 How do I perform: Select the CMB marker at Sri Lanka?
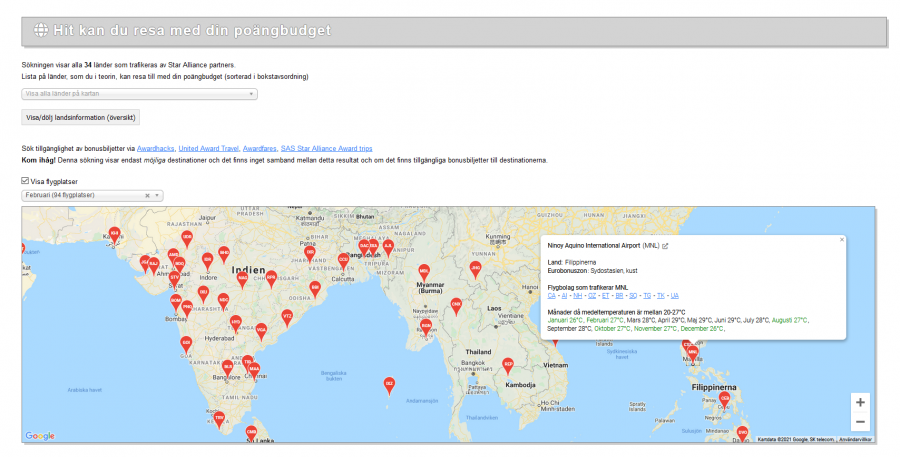coord(251,432)
